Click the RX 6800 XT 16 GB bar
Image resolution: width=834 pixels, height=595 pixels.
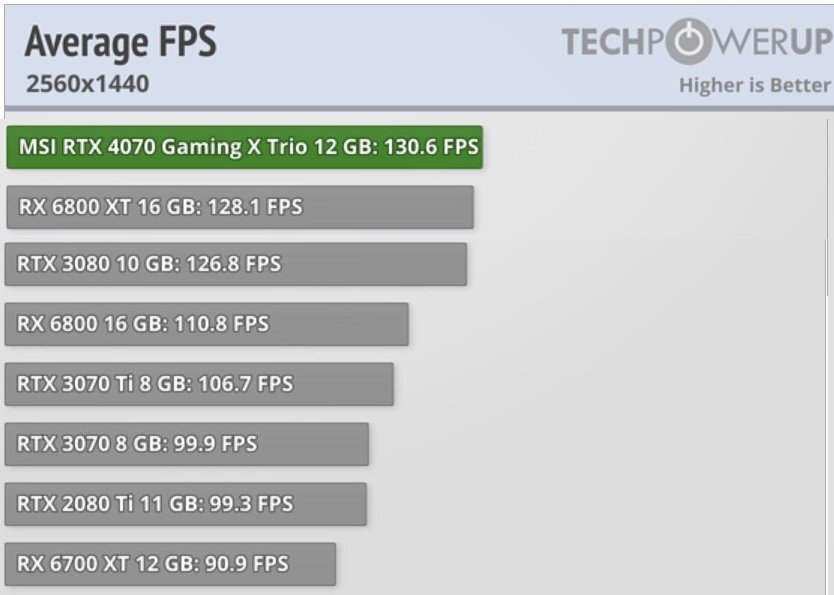tap(240, 207)
